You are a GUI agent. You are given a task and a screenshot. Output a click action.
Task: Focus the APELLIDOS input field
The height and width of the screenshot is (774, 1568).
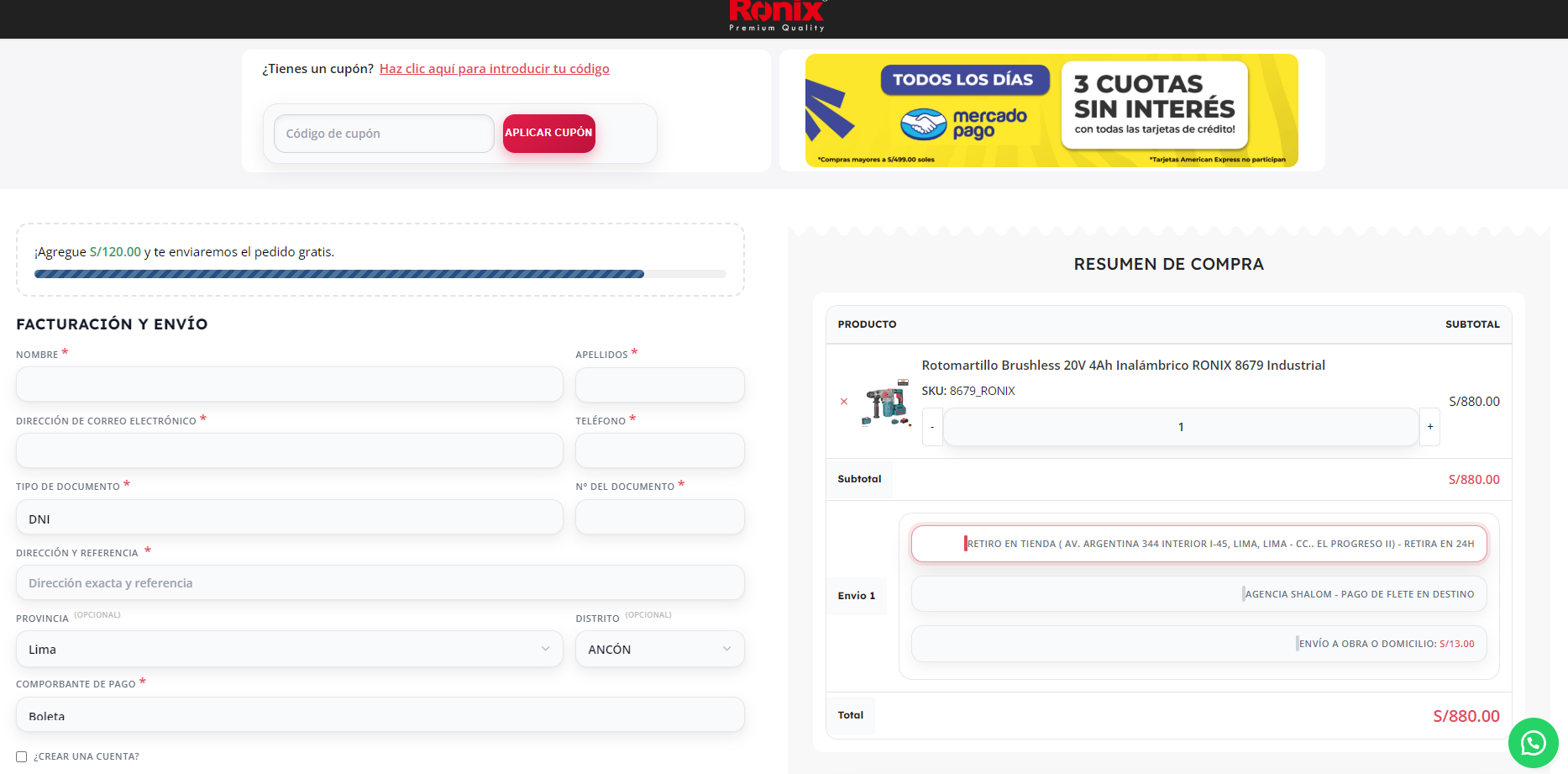tap(660, 384)
